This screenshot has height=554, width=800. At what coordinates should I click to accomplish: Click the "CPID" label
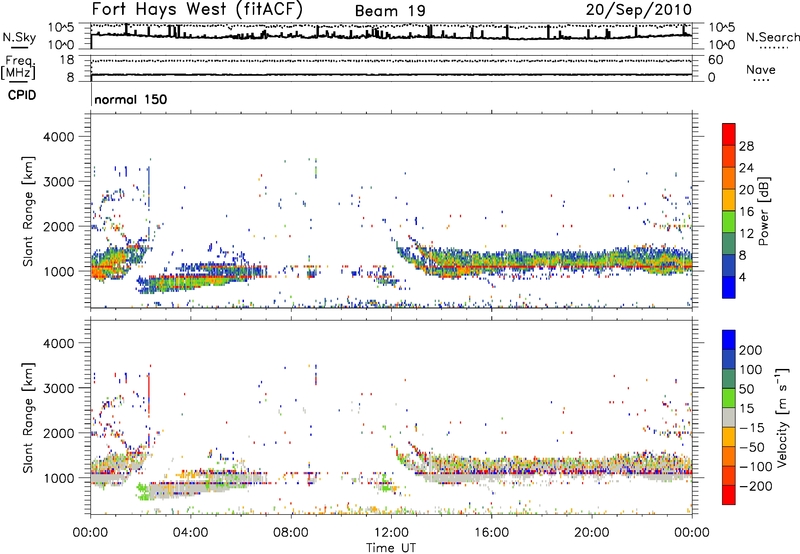coord(22,95)
